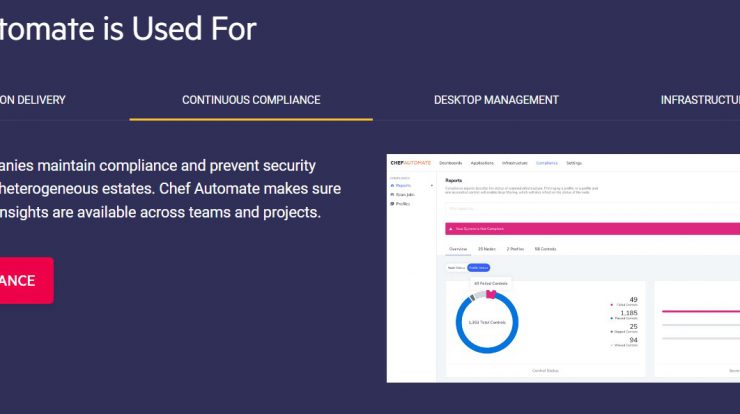
Task: Click the text line "maintain compliance and prevent security"
Action: coord(177,166)
